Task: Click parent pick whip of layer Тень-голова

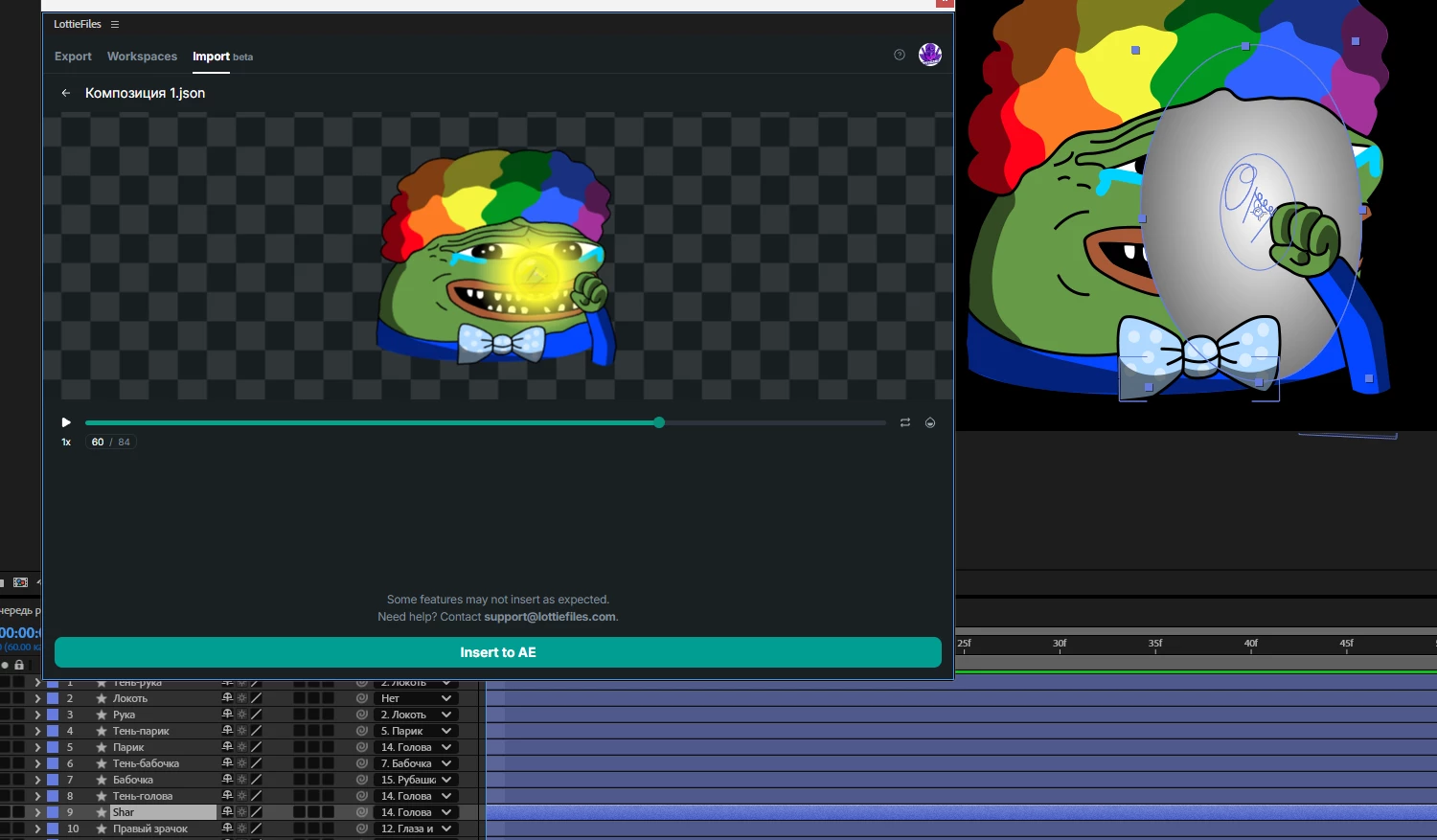Action: (x=361, y=796)
